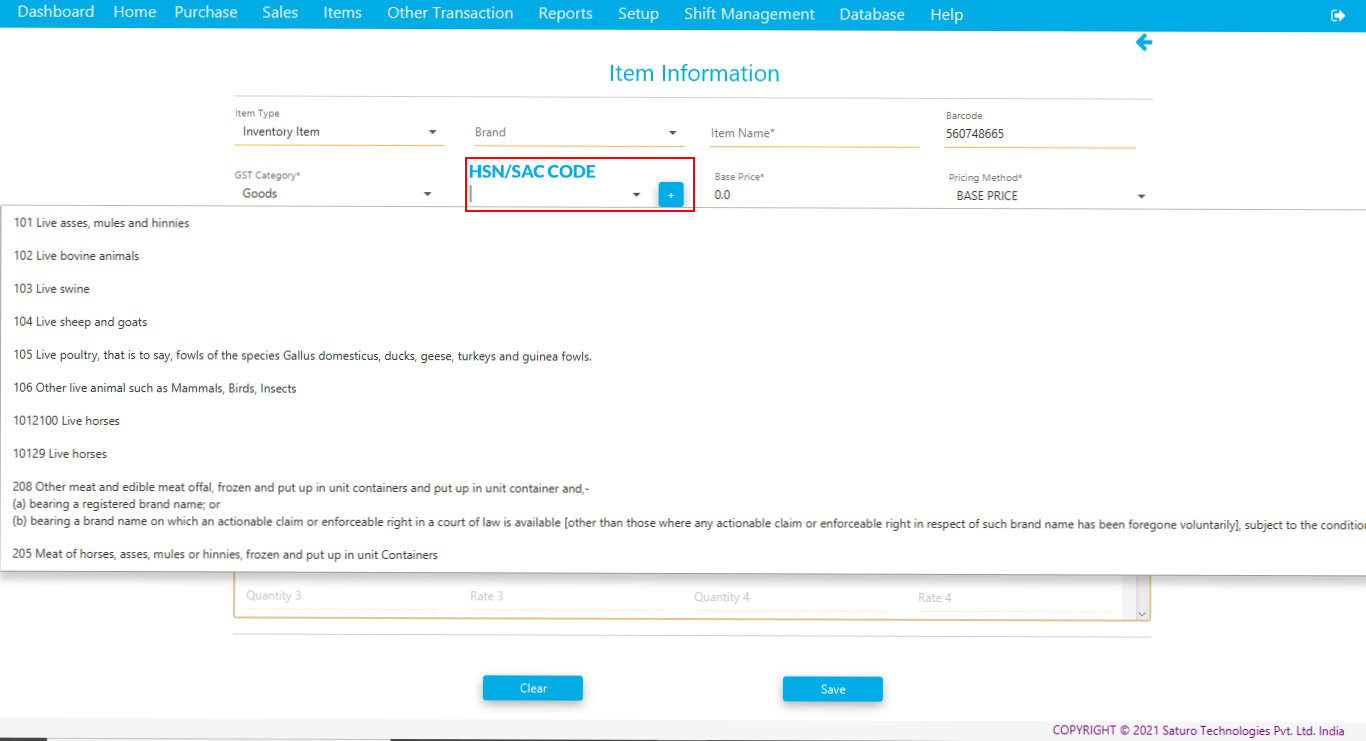Open the Purchase menu

[205, 13]
